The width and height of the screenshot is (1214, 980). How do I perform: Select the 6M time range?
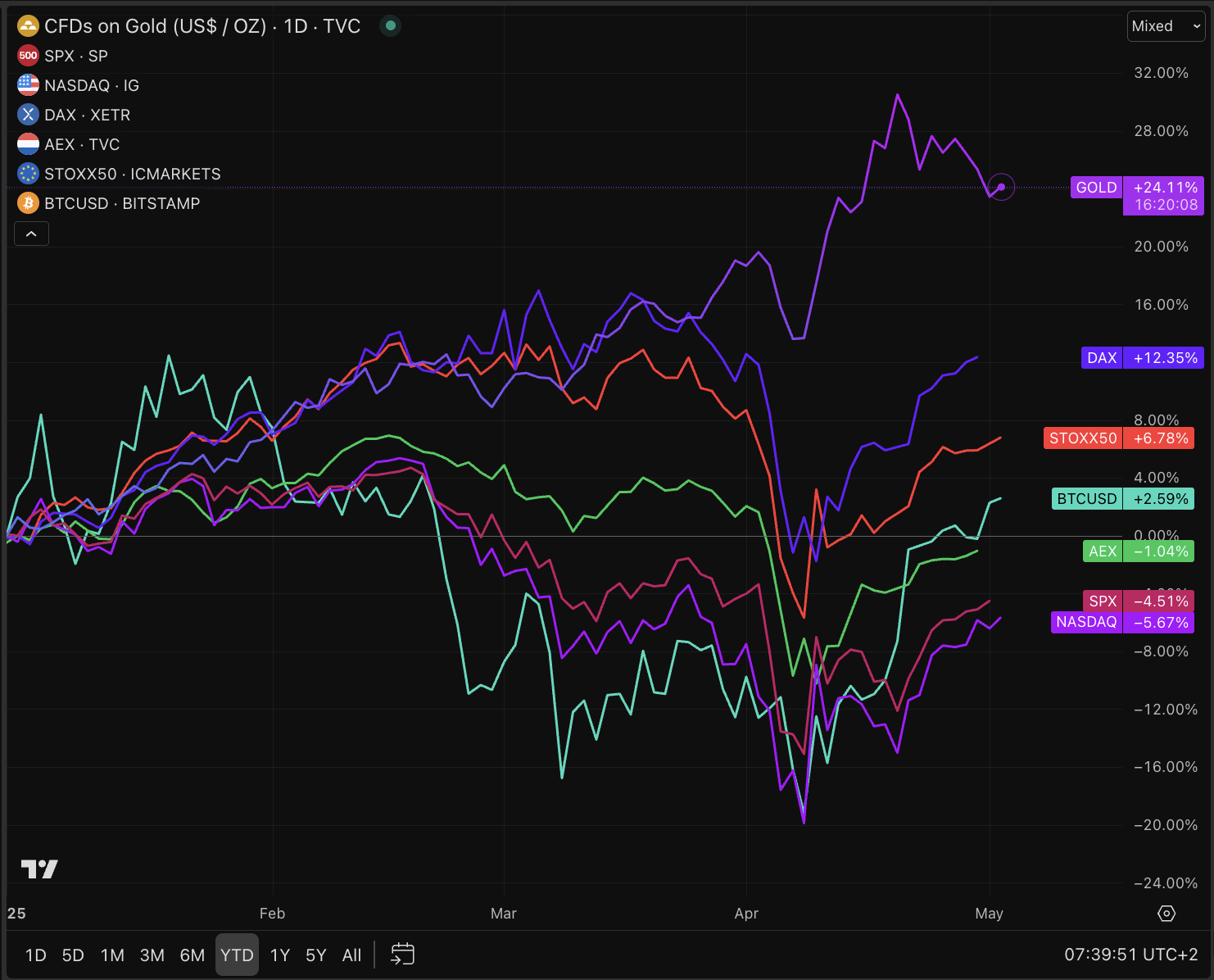192,955
